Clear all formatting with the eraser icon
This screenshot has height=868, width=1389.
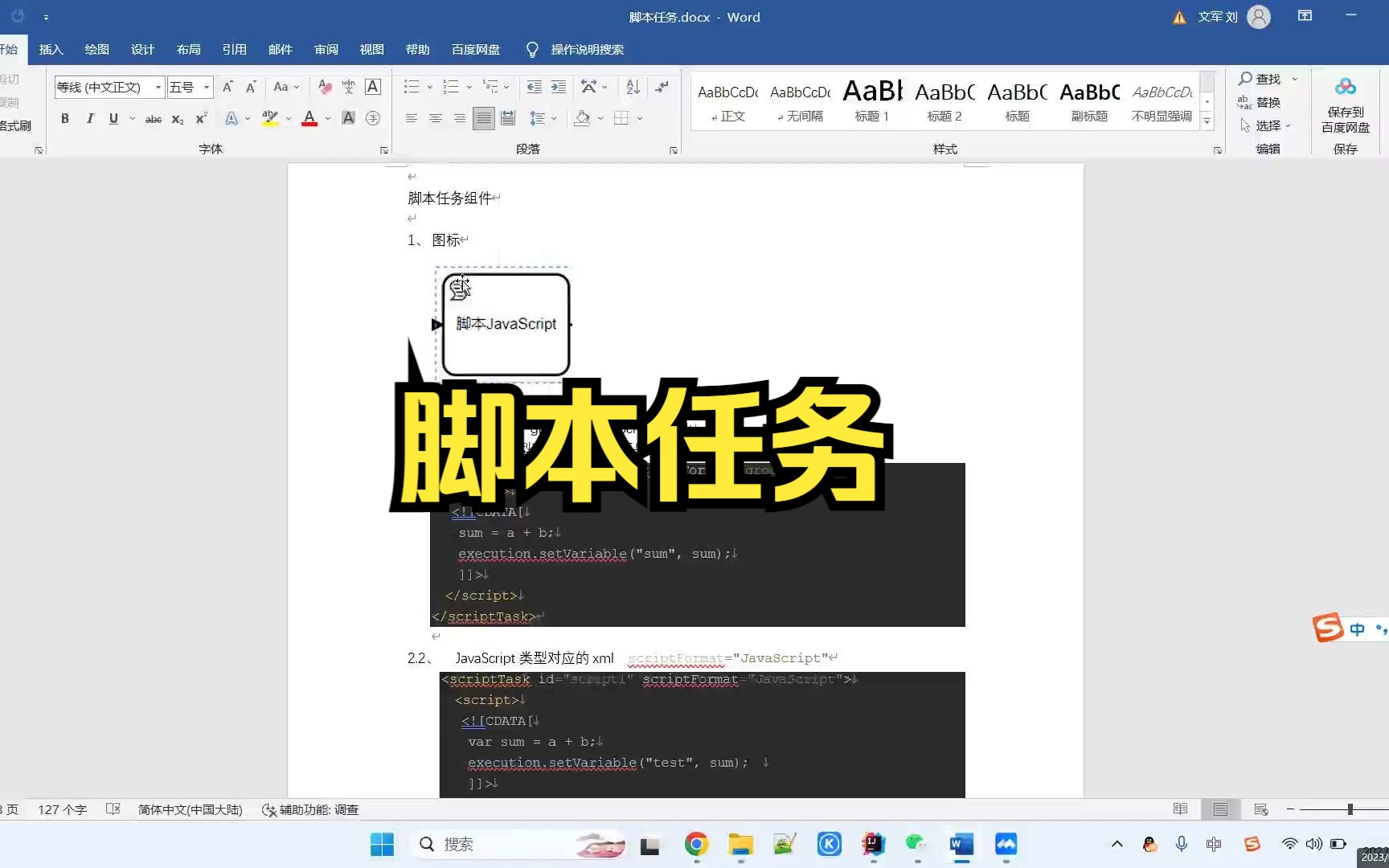[x=325, y=87]
